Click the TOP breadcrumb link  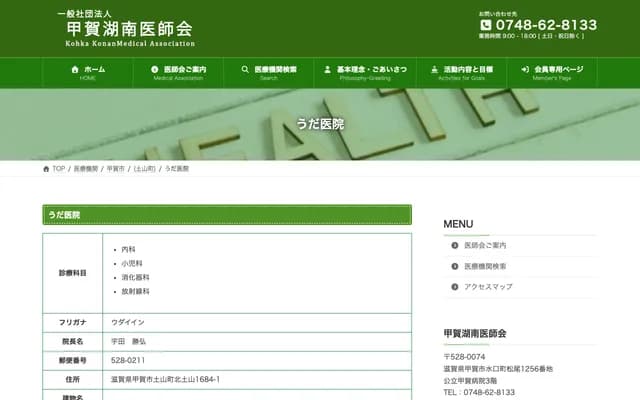point(58,169)
